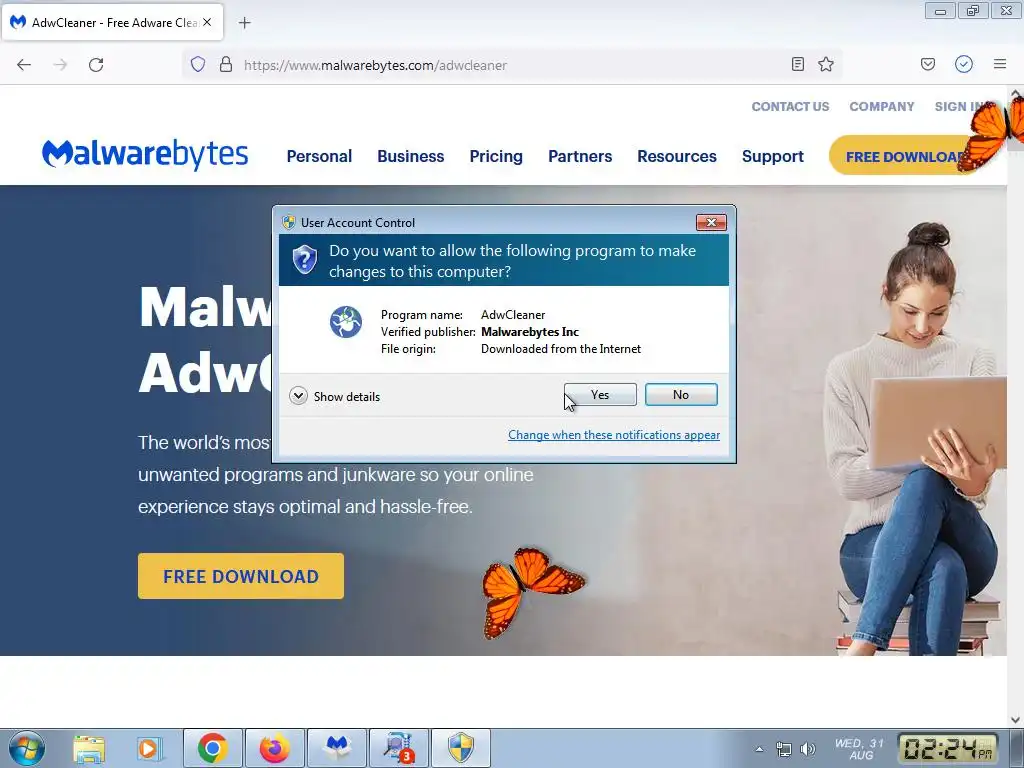Screen dimensions: 1024x768
Task: Click the Malwarebytes logo
Action: point(145,154)
